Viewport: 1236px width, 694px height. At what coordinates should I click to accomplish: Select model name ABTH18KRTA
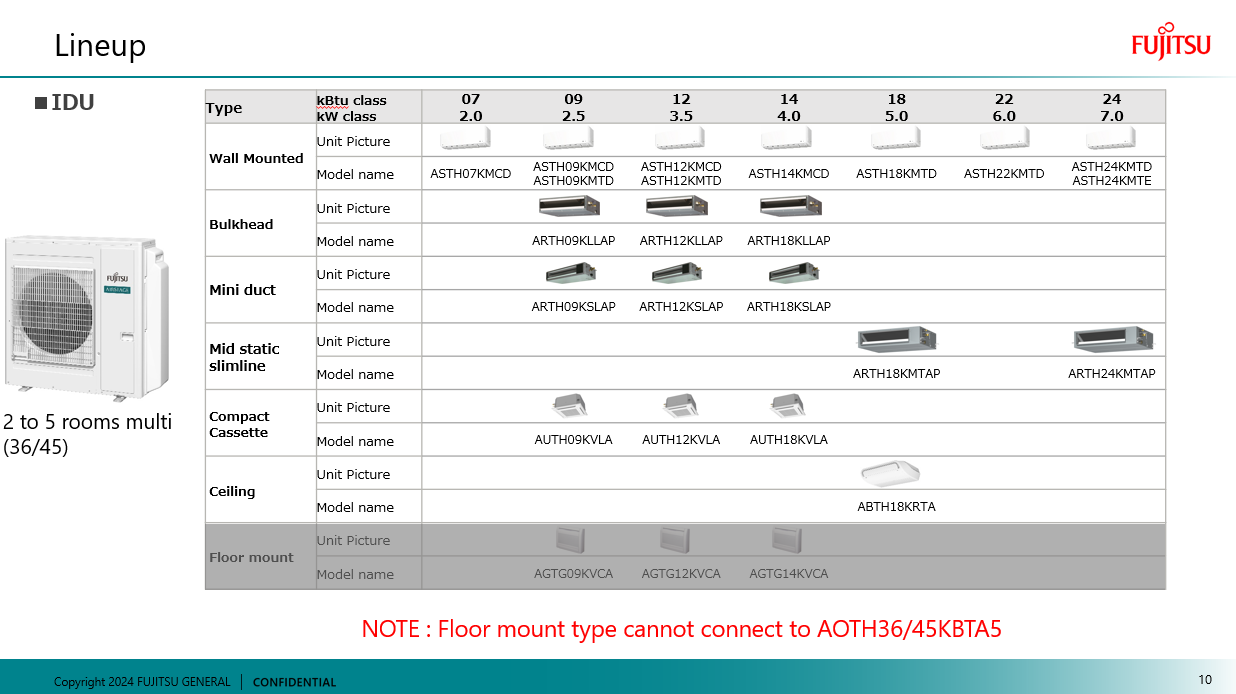(x=897, y=507)
